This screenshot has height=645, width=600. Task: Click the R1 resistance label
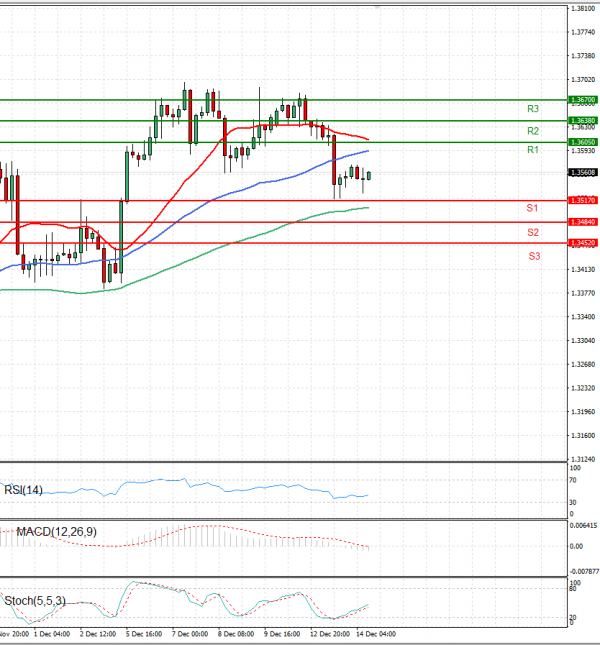pyautogui.click(x=533, y=150)
